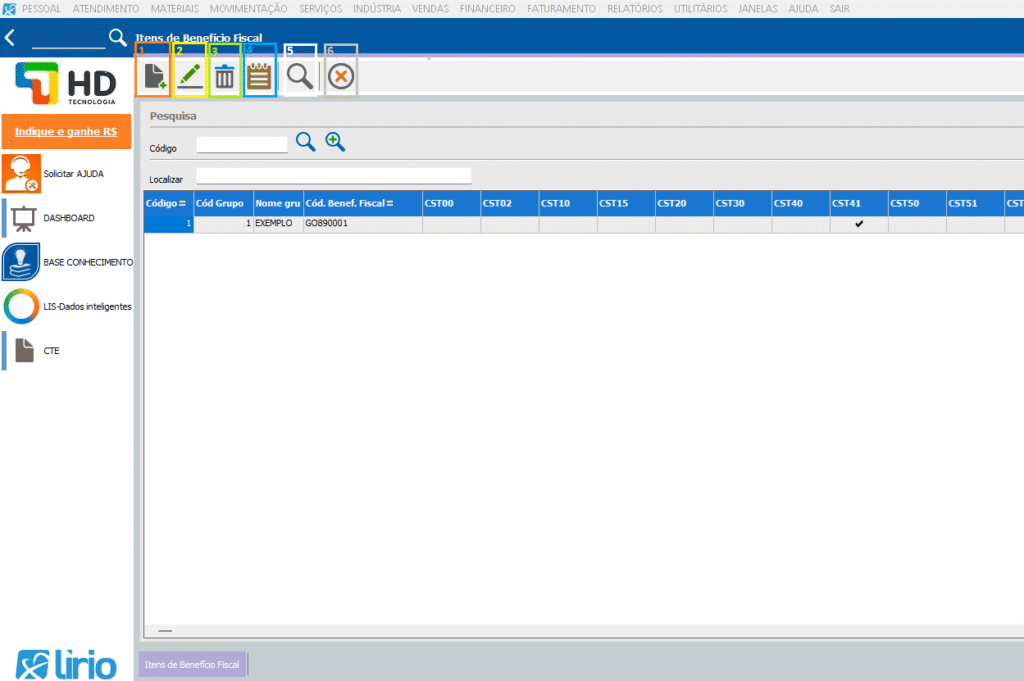Click the Edit pencil icon
The width and height of the screenshot is (1024, 681).
coord(189,77)
